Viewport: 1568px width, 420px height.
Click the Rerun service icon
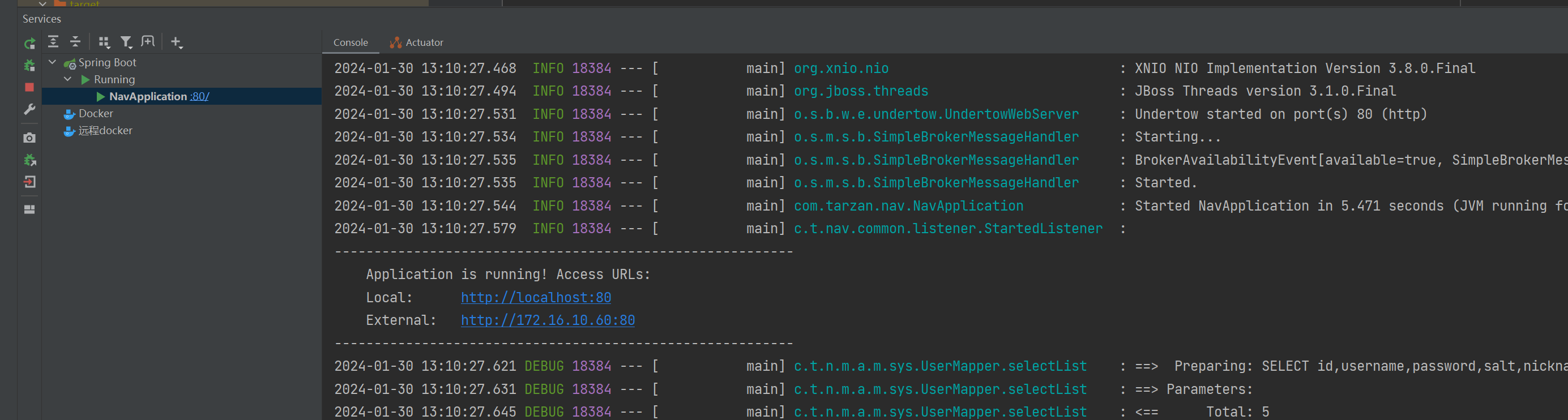coord(29,43)
